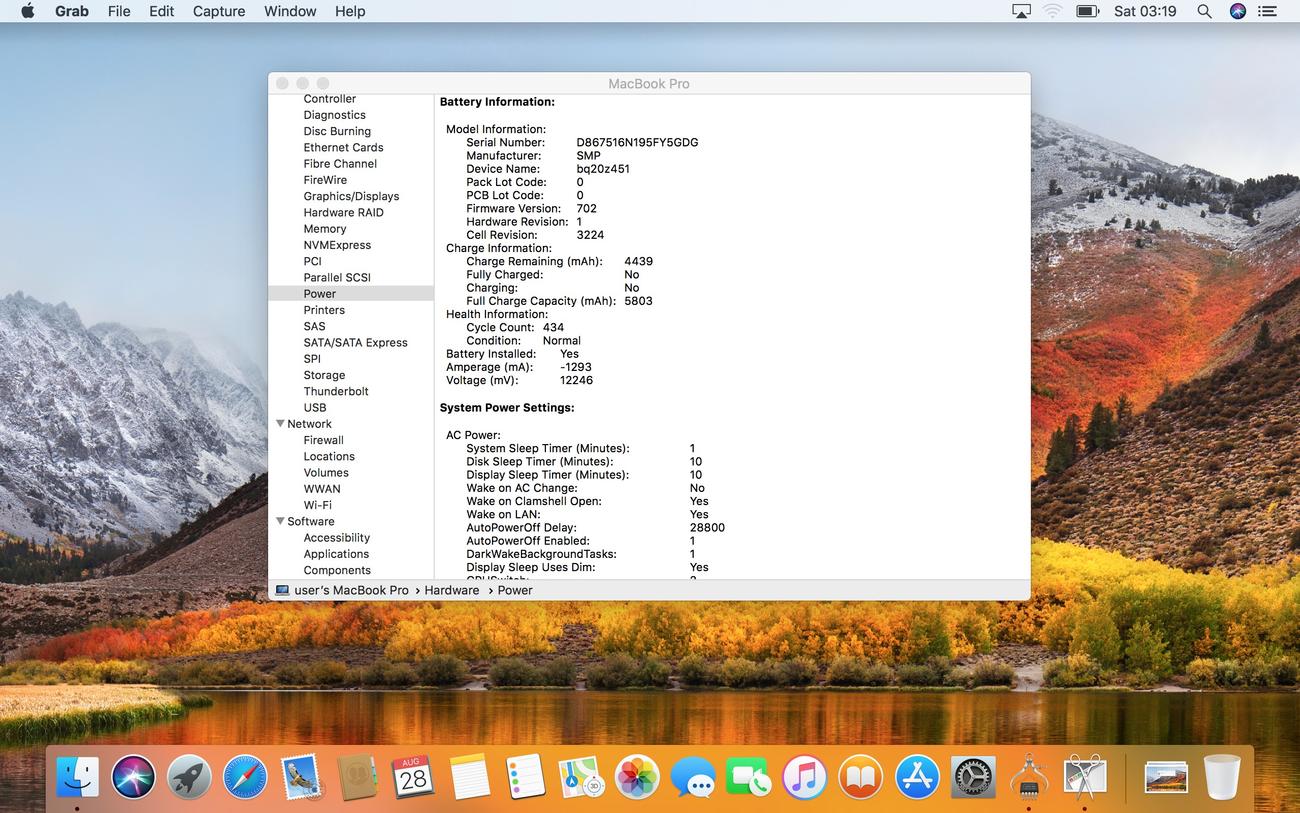Select SATA/SATA Express in the sidebar

tap(355, 343)
